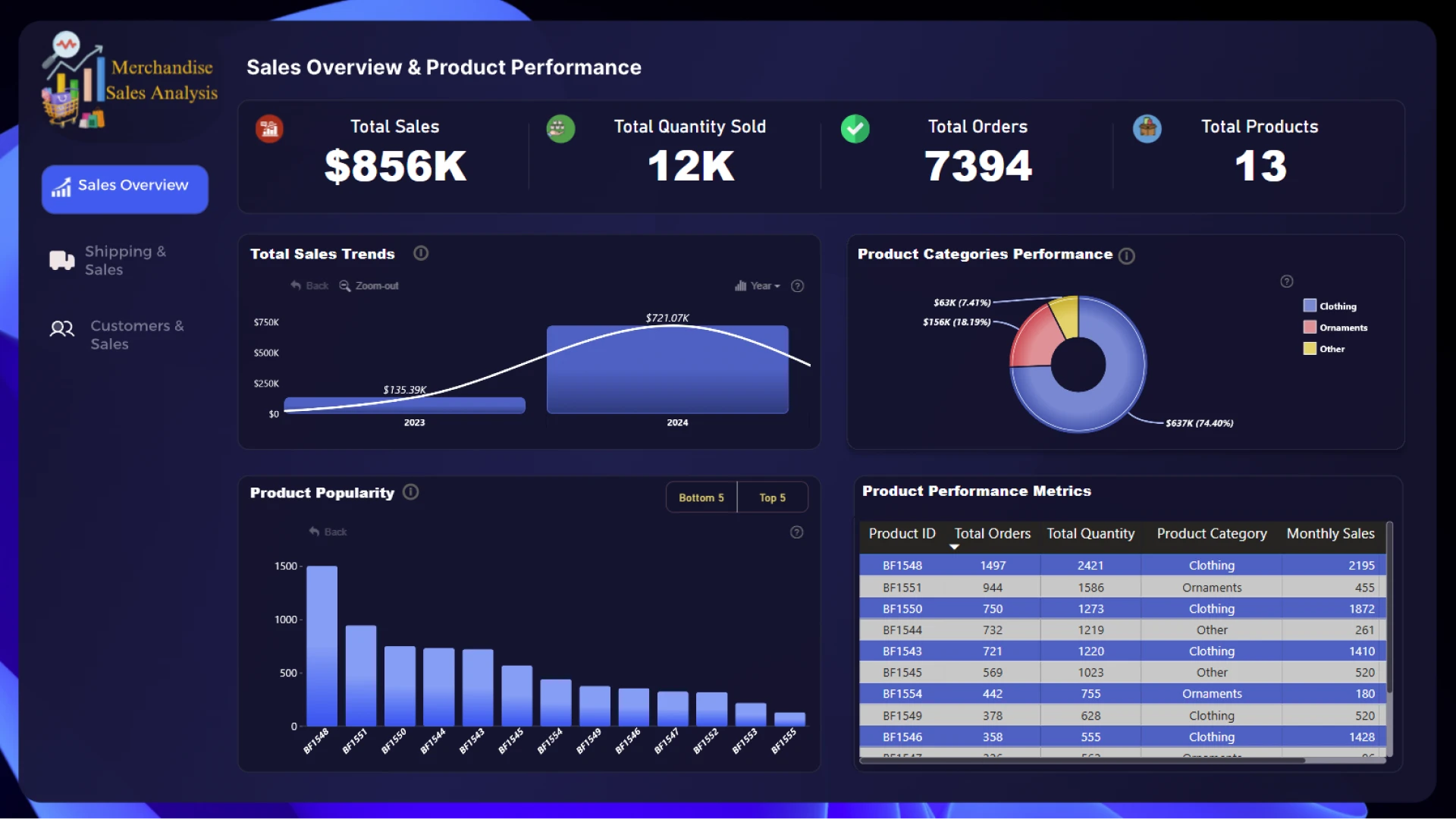Screen dimensions: 1456x819
Task: Click the Total Orders checkmark icon
Action: 855,129
